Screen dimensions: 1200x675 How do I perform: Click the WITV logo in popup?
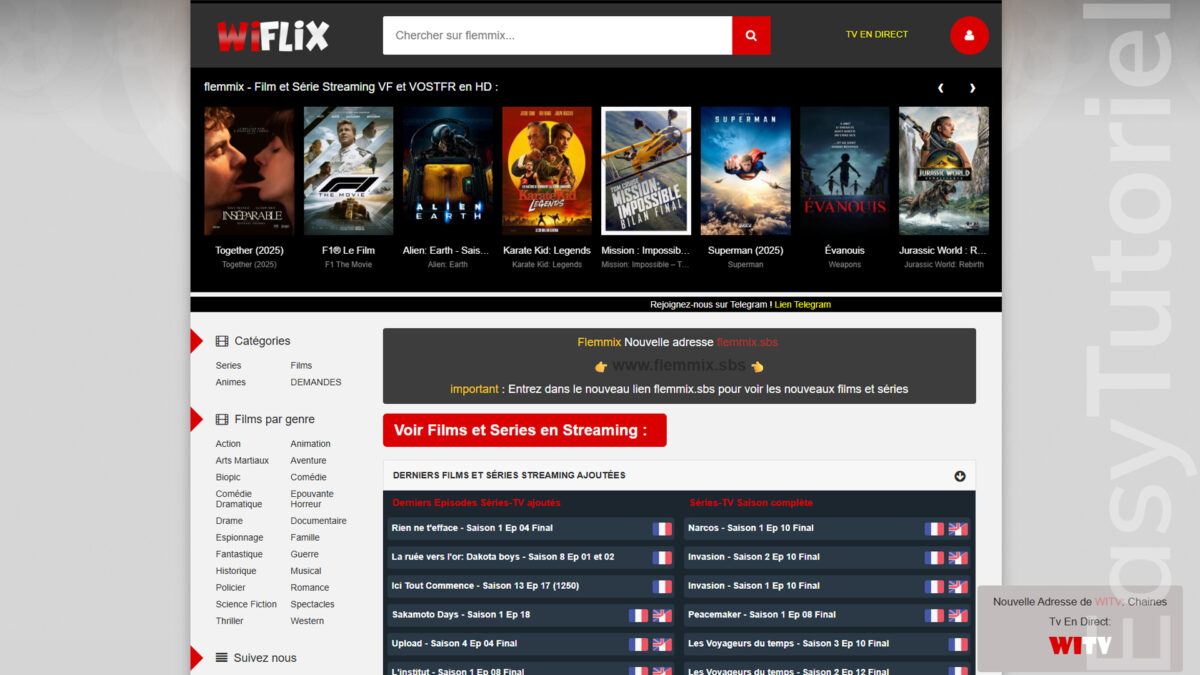click(x=1080, y=645)
